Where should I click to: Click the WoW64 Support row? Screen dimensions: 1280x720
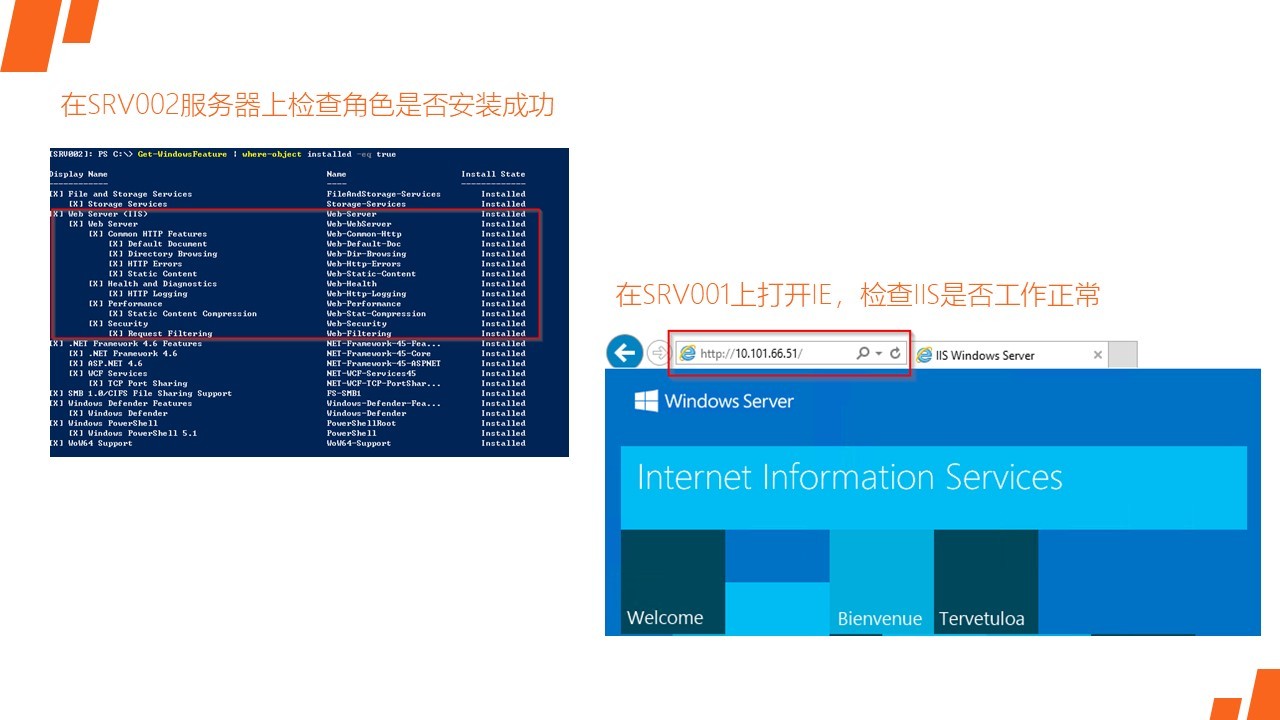tap(288, 444)
